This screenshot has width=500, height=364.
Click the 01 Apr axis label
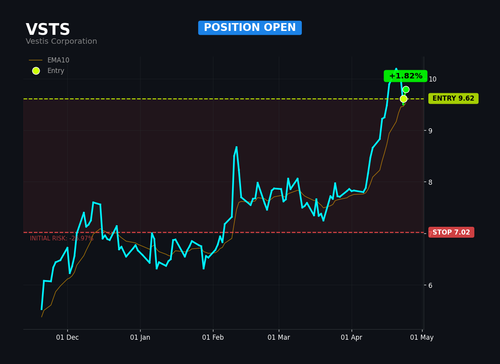point(351,337)
